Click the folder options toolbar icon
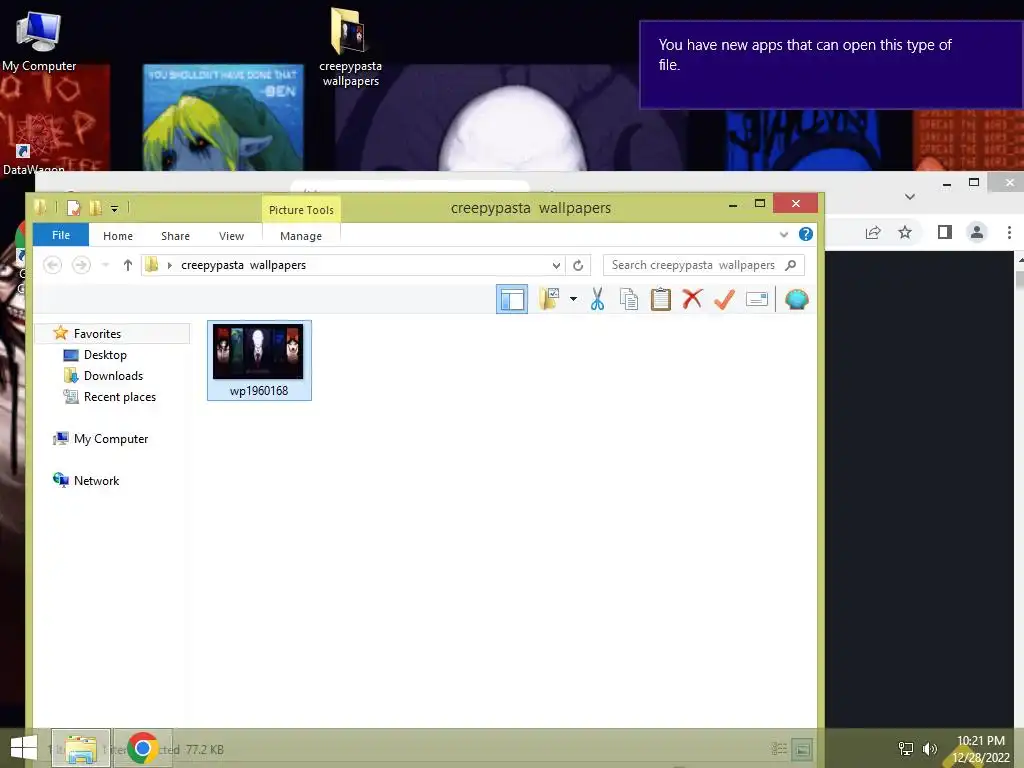The height and width of the screenshot is (768, 1024). pyautogui.click(x=549, y=299)
